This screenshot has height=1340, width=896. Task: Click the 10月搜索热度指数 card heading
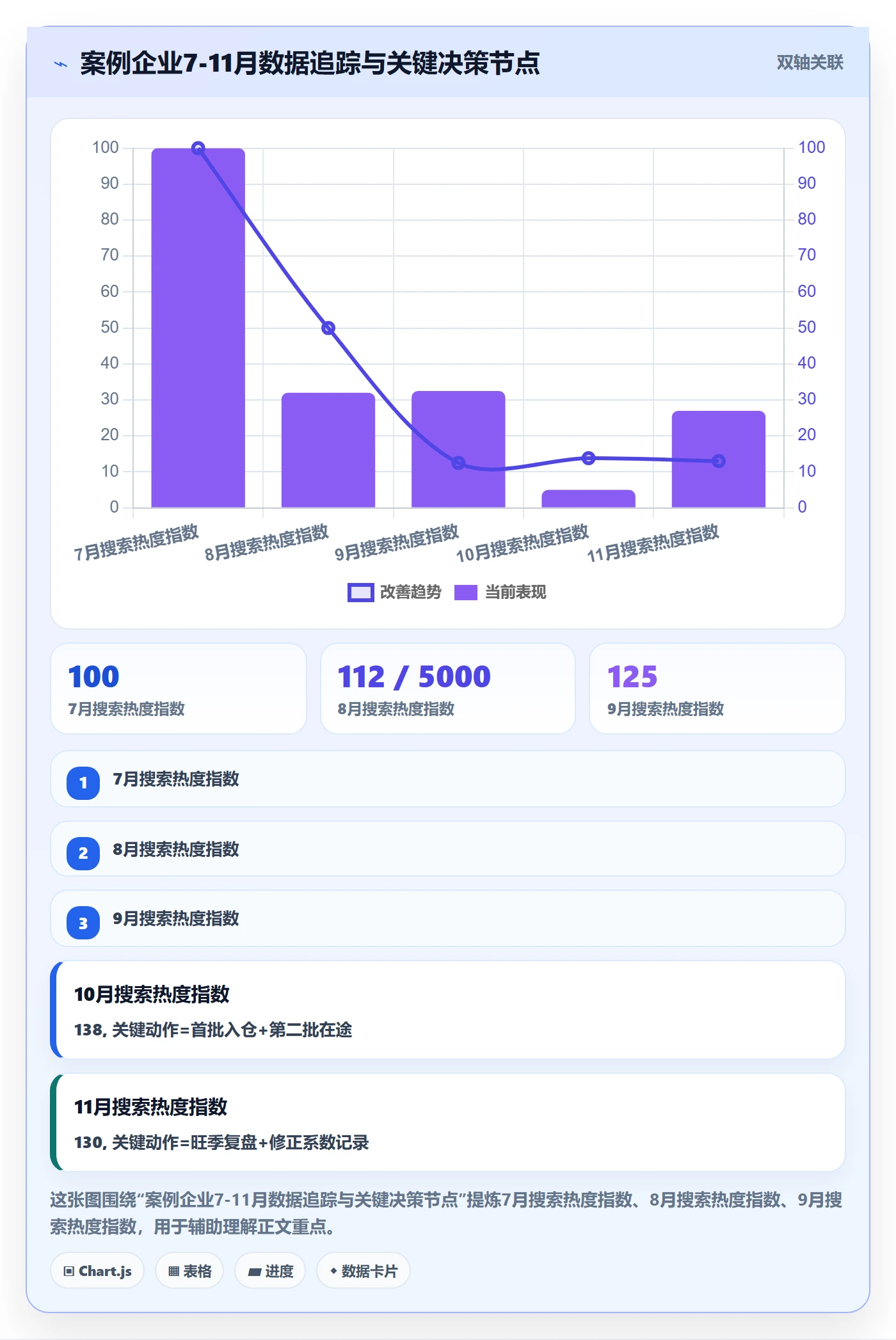[152, 994]
